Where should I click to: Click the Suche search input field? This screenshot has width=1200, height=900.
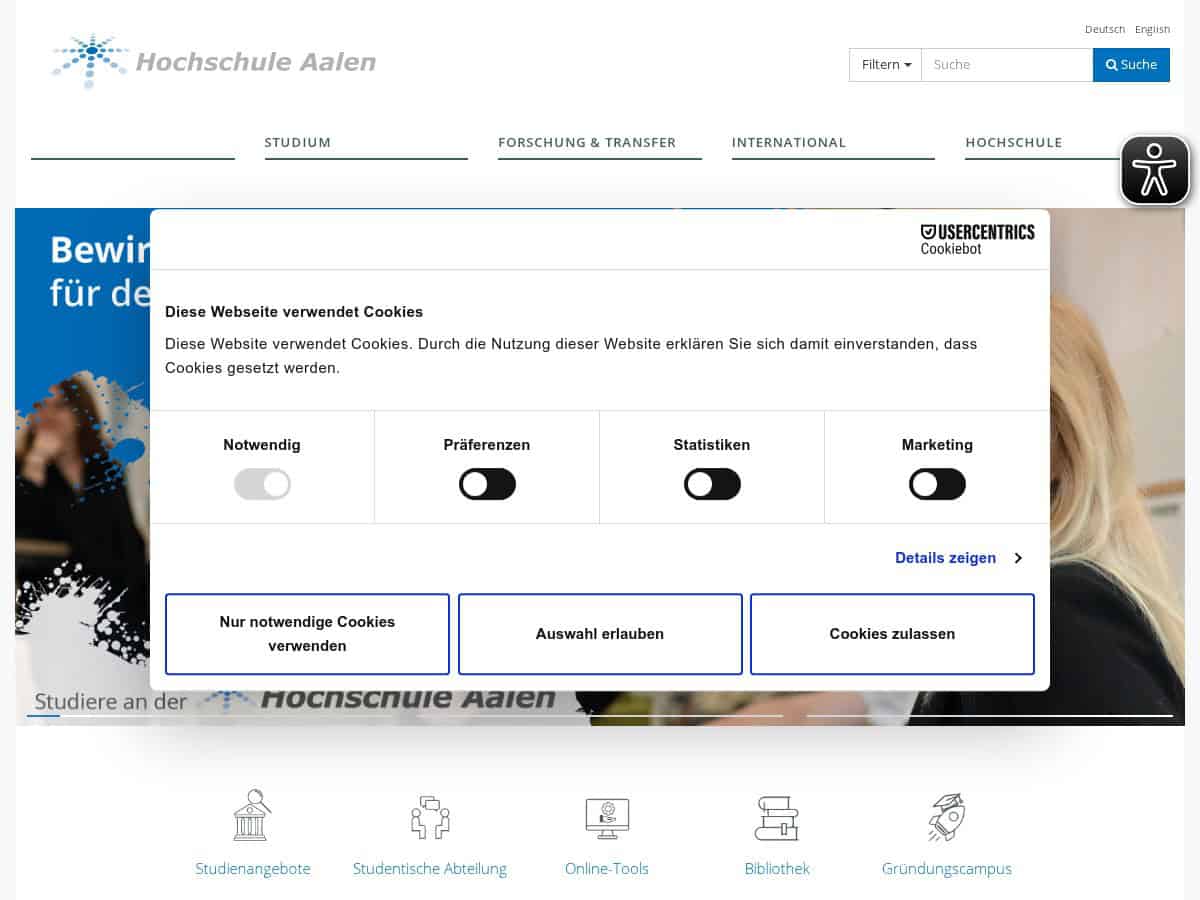pyautogui.click(x=1007, y=65)
